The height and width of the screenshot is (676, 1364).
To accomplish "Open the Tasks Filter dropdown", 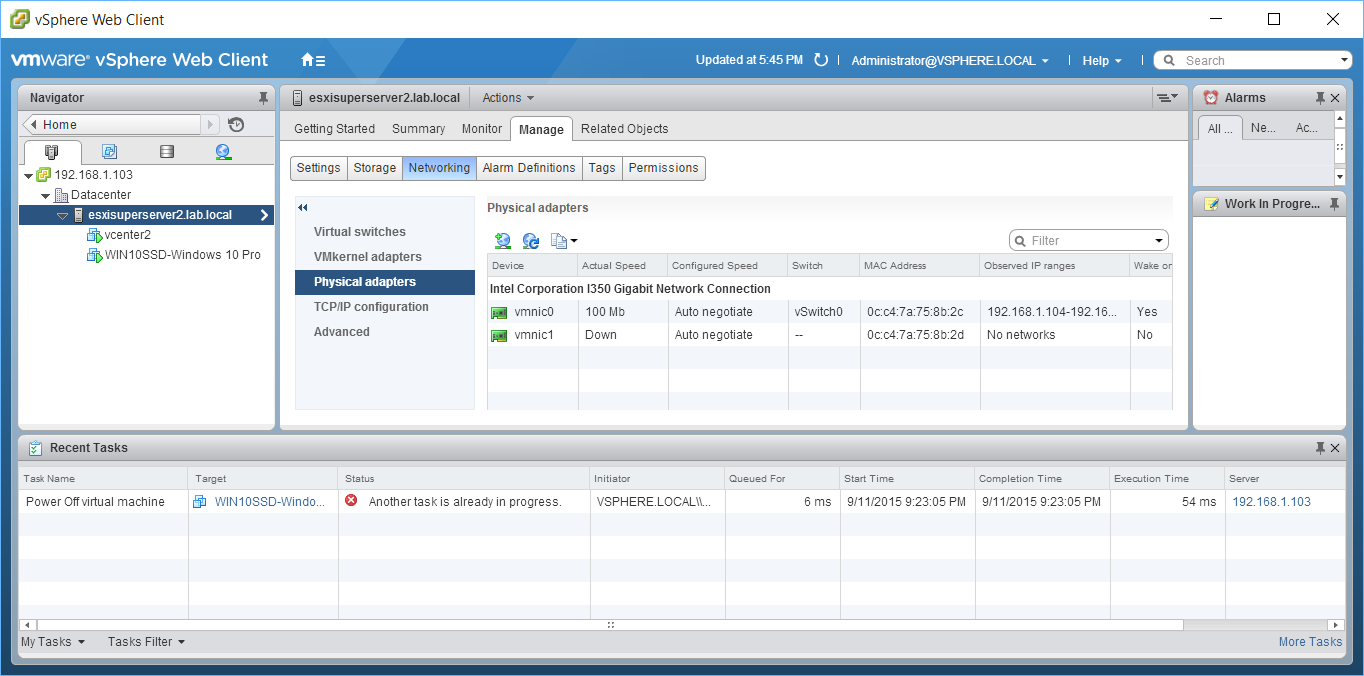I will tap(147, 642).
